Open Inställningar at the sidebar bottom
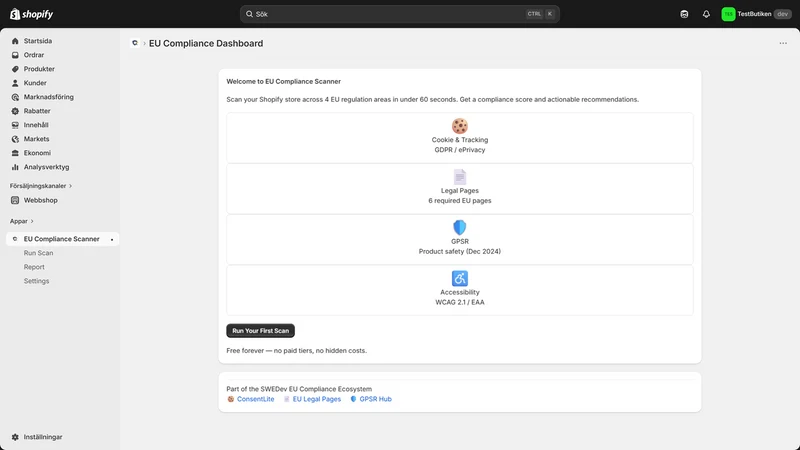 [x=43, y=437]
